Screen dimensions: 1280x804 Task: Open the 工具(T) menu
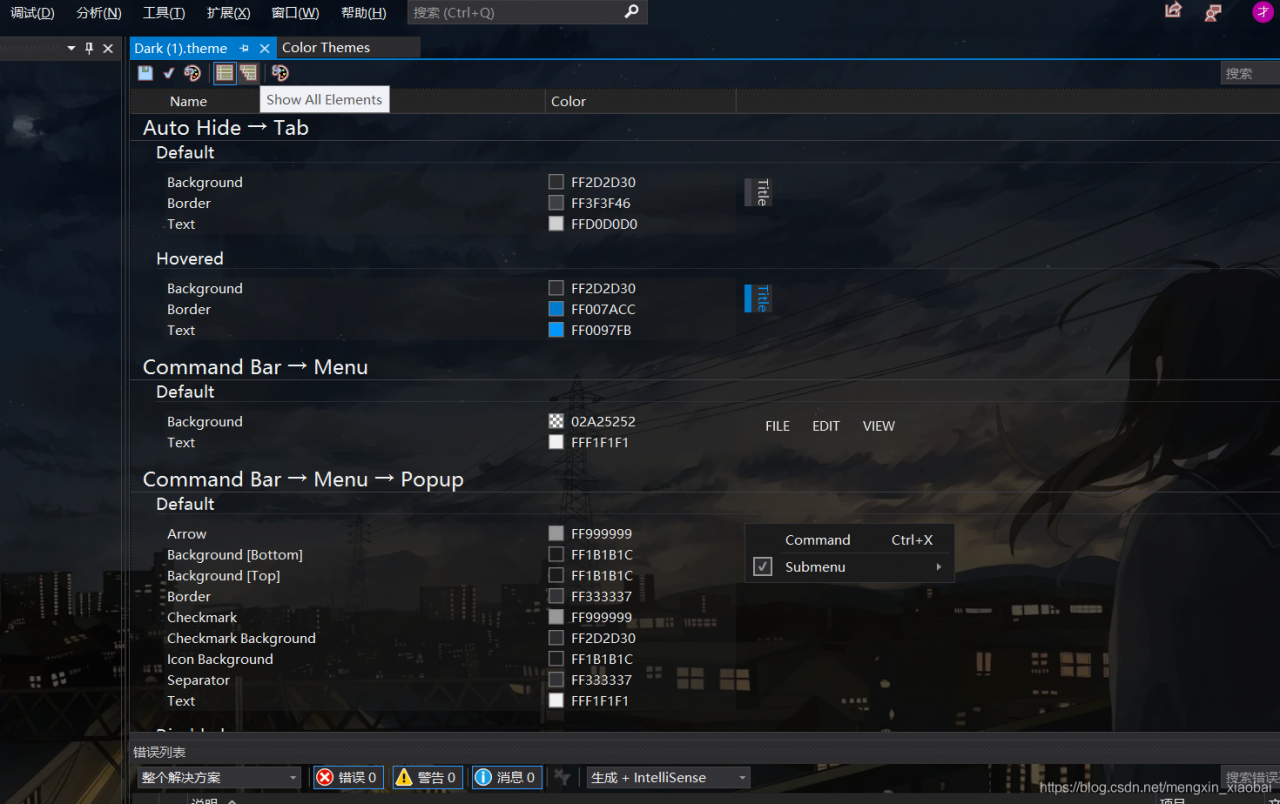point(164,12)
